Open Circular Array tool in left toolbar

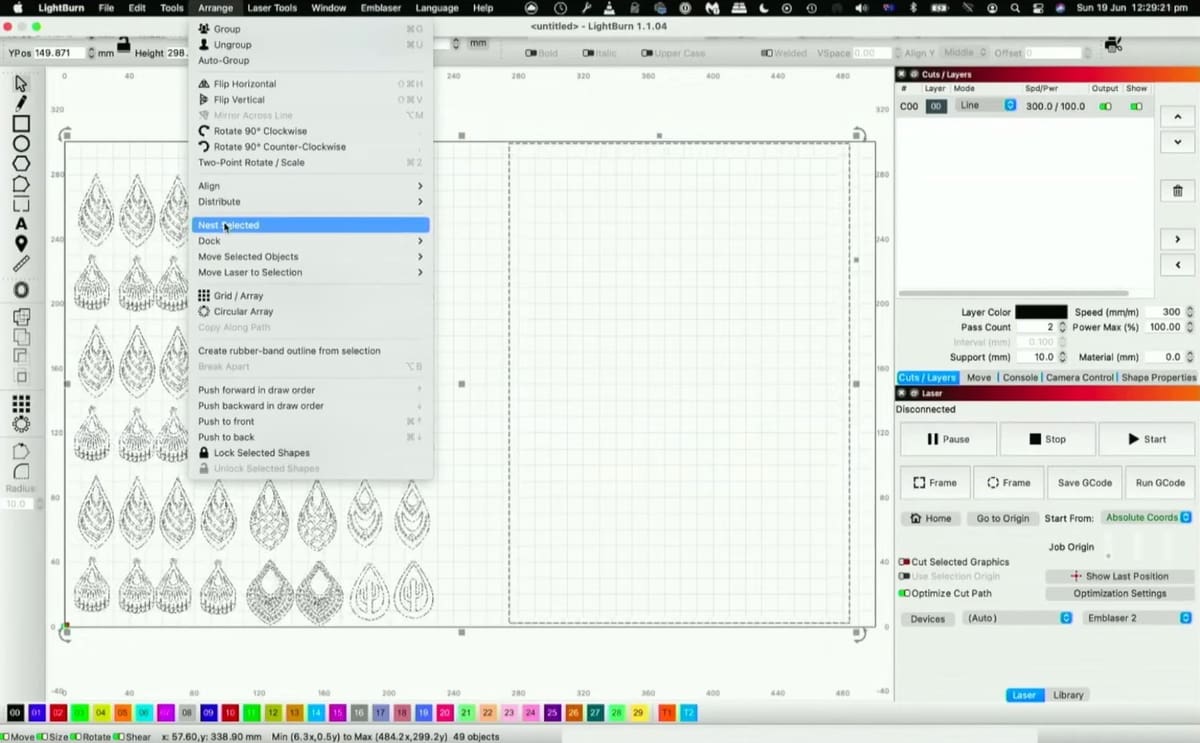click(x=21, y=424)
